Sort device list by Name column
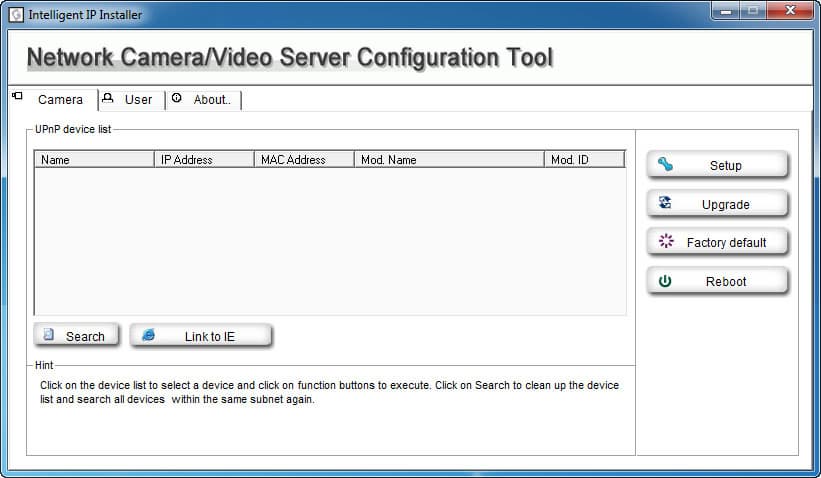The image size is (821, 478). 94,160
